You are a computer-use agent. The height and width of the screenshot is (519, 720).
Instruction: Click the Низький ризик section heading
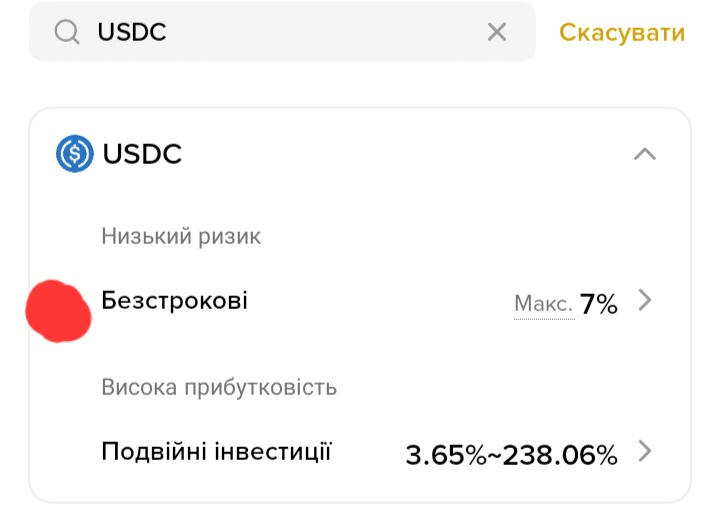click(x=181, y=237)
